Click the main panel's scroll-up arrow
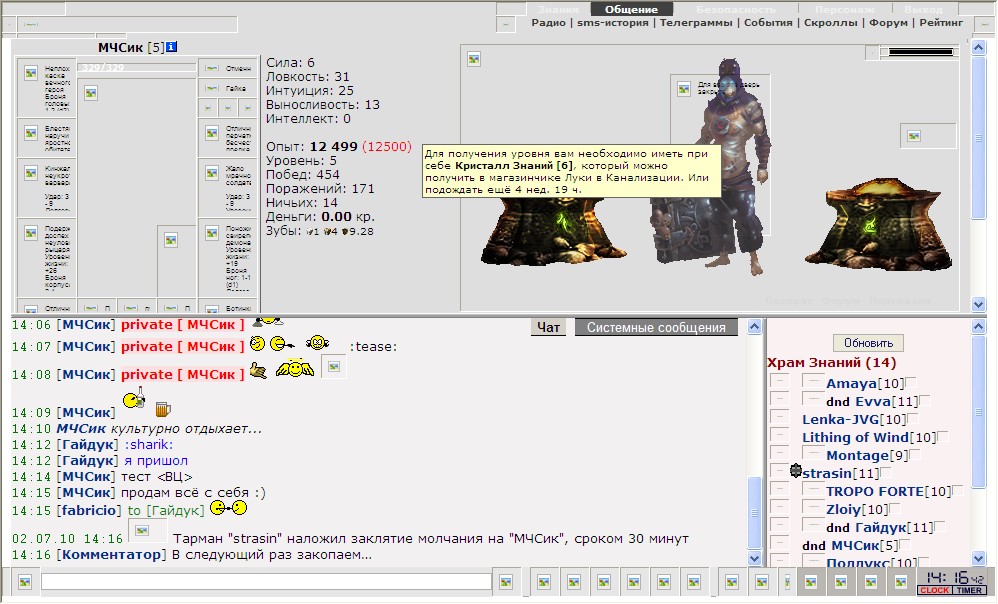Viewport: 998px width, 604px height. (978, 47)
